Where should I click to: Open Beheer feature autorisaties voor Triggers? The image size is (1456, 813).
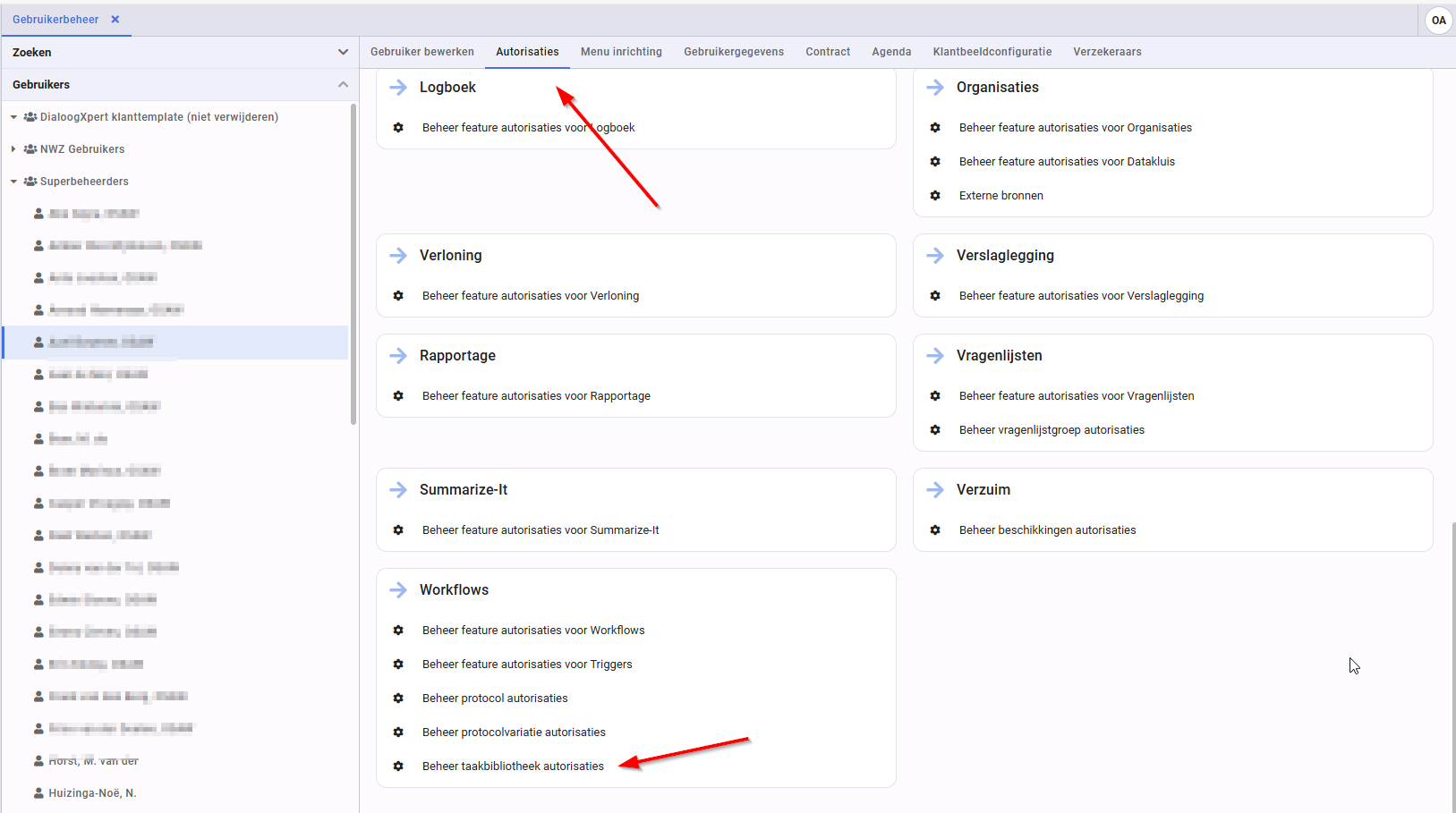tap(527, 665)
